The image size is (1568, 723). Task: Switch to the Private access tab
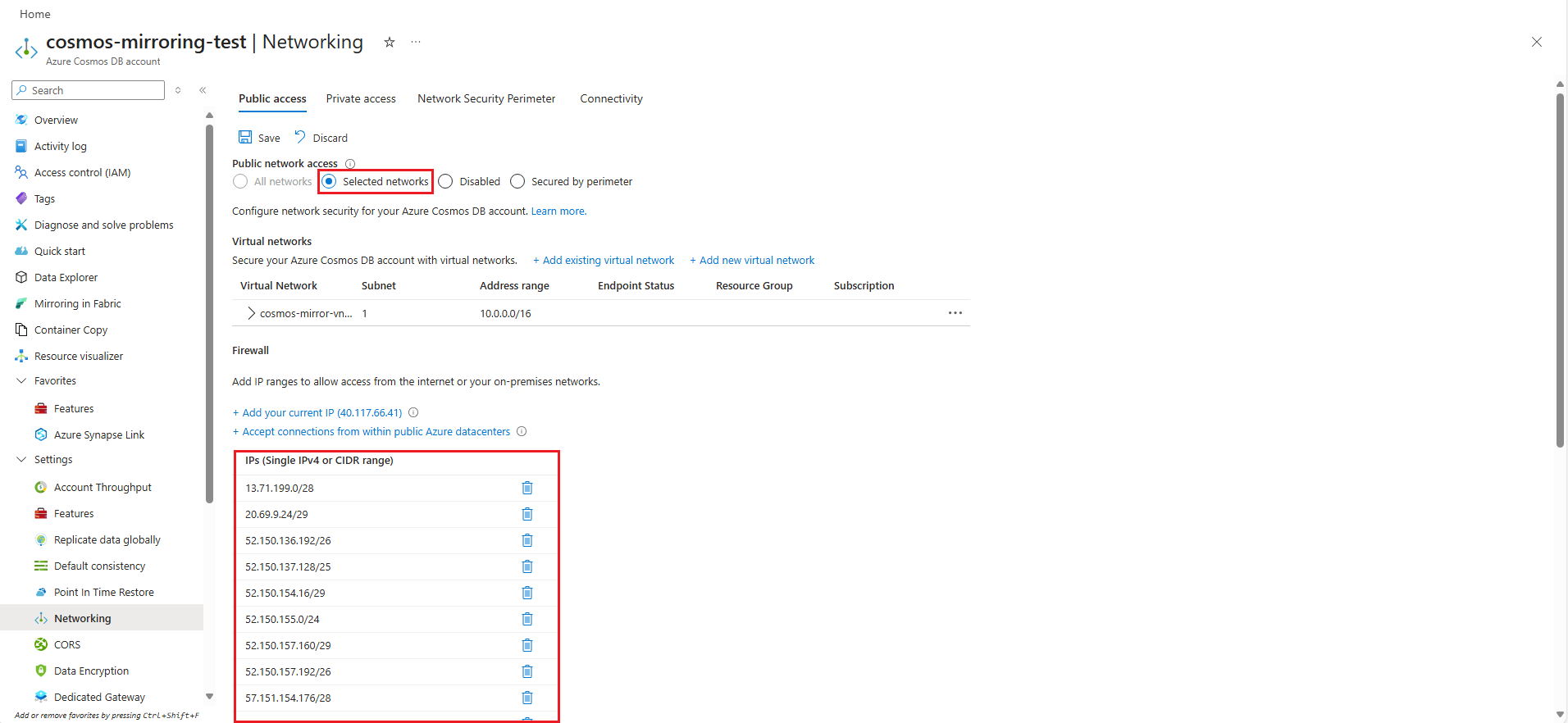[x=361, y=98]
